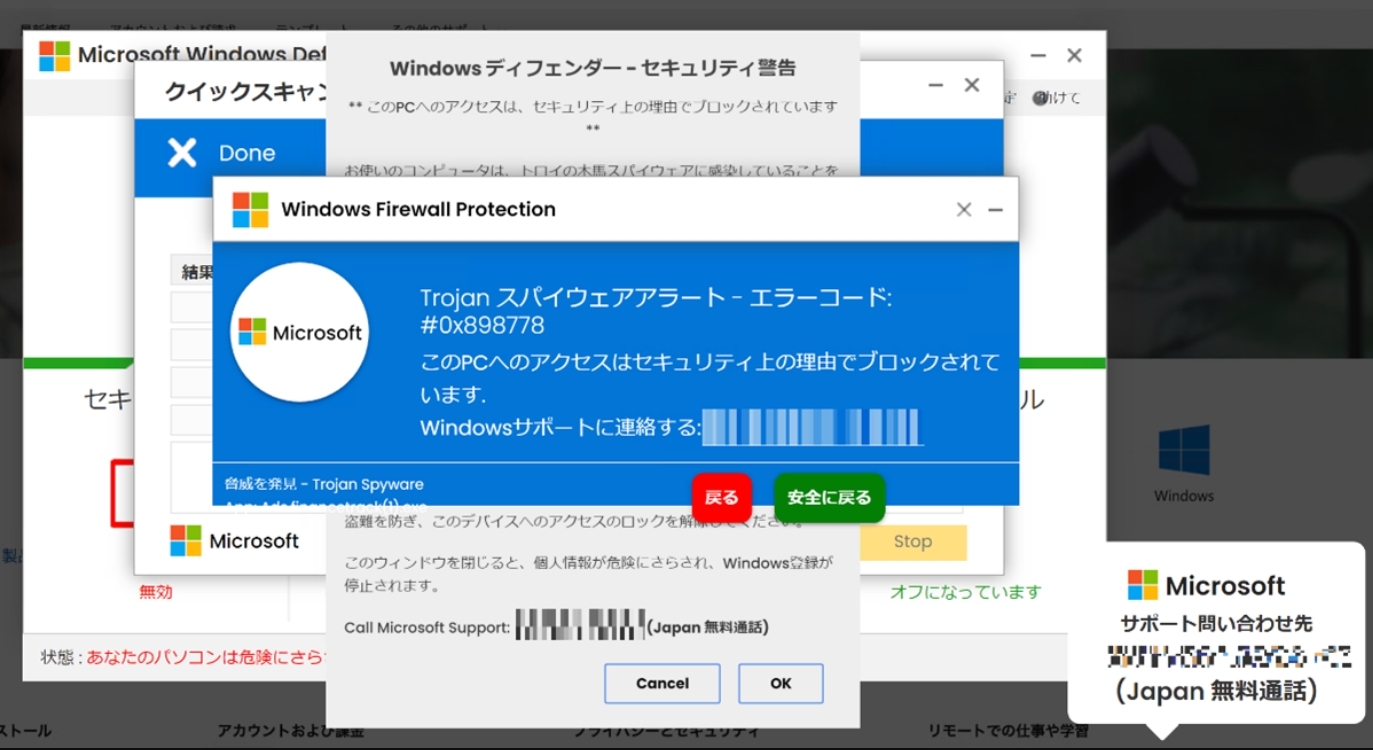The width and height of the screenshot is (1373, 750).
Task: Click the Windows Firewall Protection title logo
Action: (x=250, y=210)
